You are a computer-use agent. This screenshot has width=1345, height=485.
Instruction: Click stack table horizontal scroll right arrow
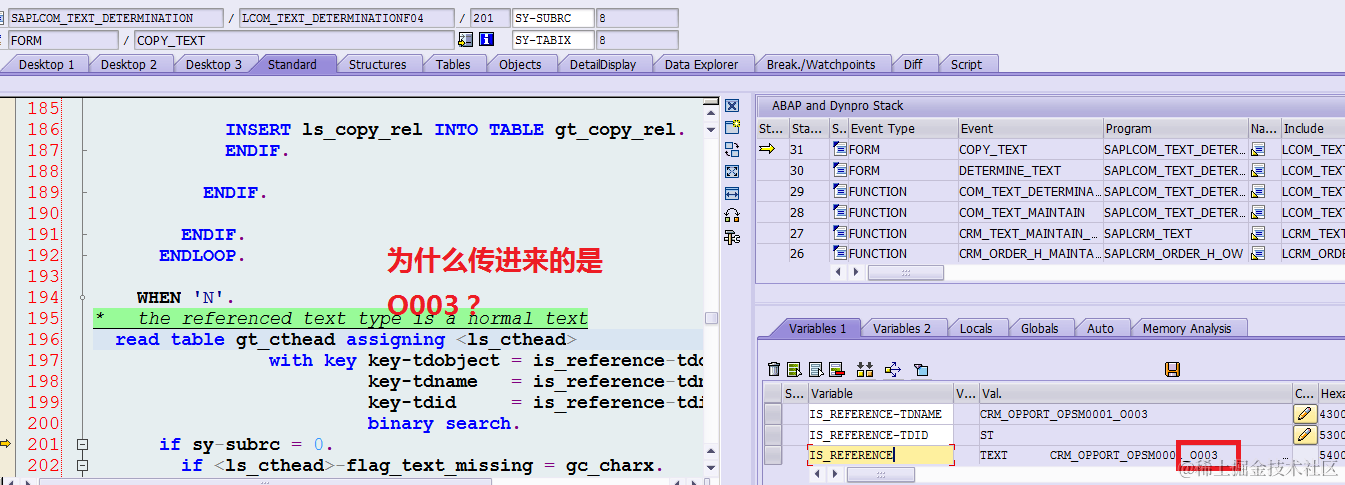click(856, 272)
